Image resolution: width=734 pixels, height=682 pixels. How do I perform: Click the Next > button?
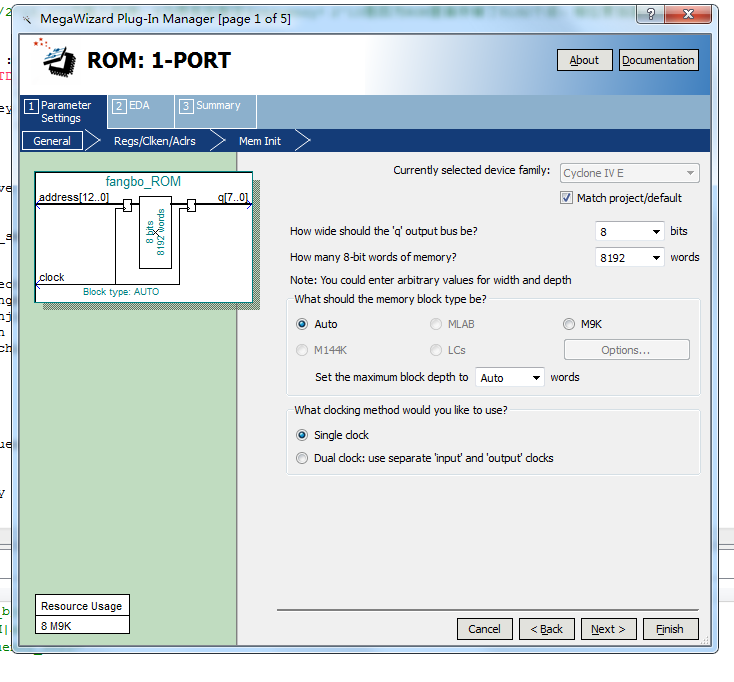tap(609, 629)
